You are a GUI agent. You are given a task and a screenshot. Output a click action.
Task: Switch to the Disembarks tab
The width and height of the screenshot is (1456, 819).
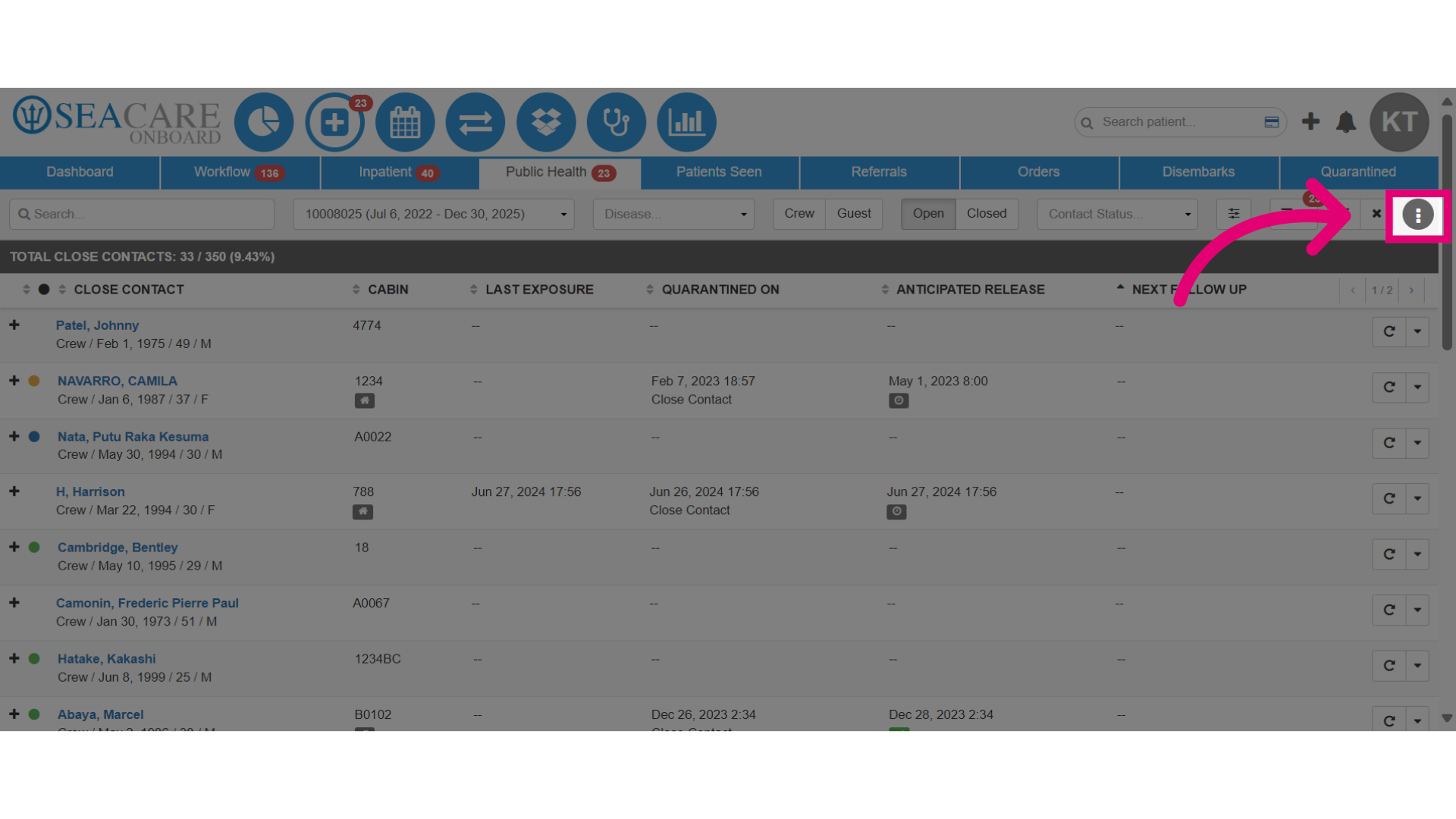click(x=1199, y=172)
